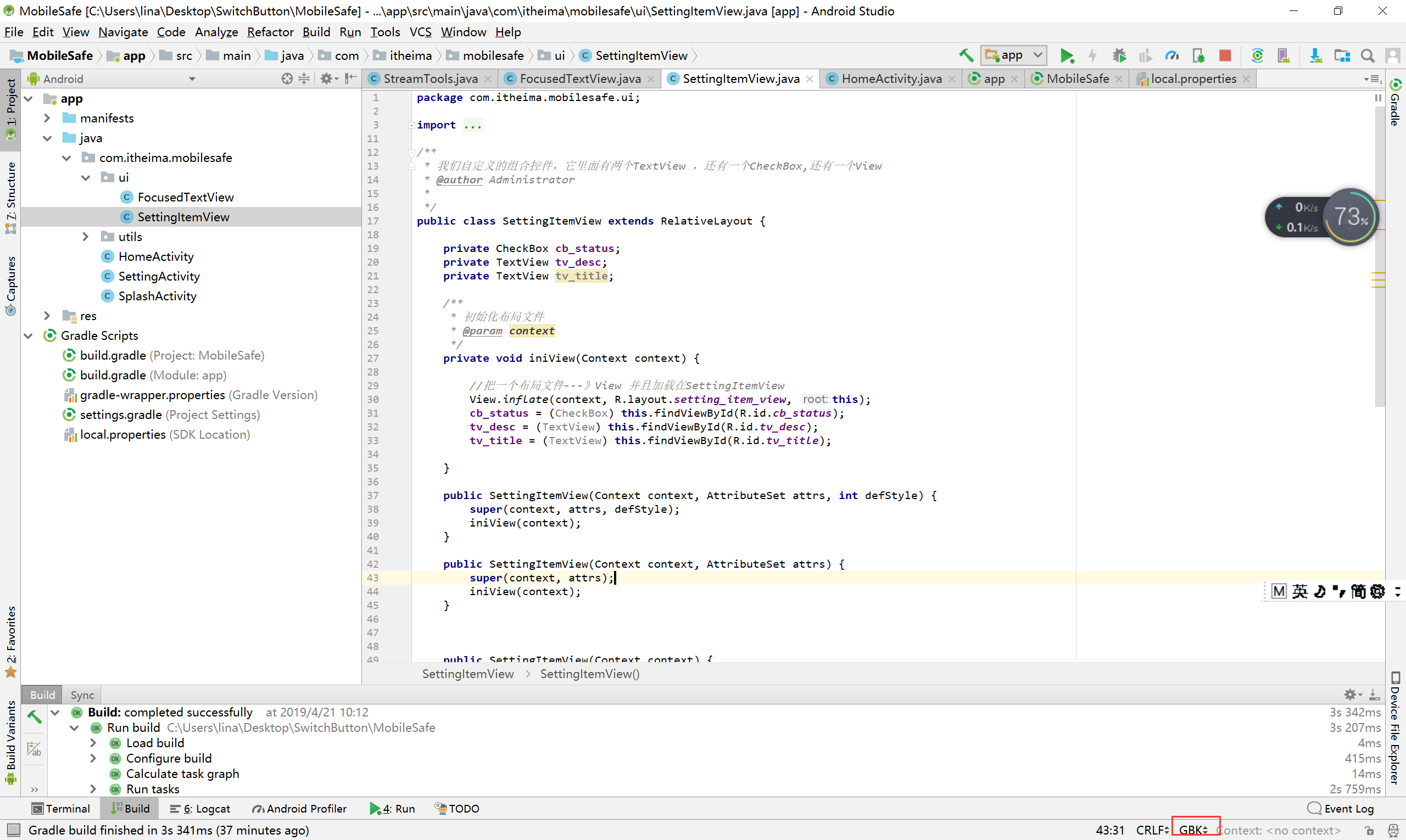Screen dimensions: 1406x840
Task: Start debugging with the Debug icon
Action: click(x=1119, y=55)
